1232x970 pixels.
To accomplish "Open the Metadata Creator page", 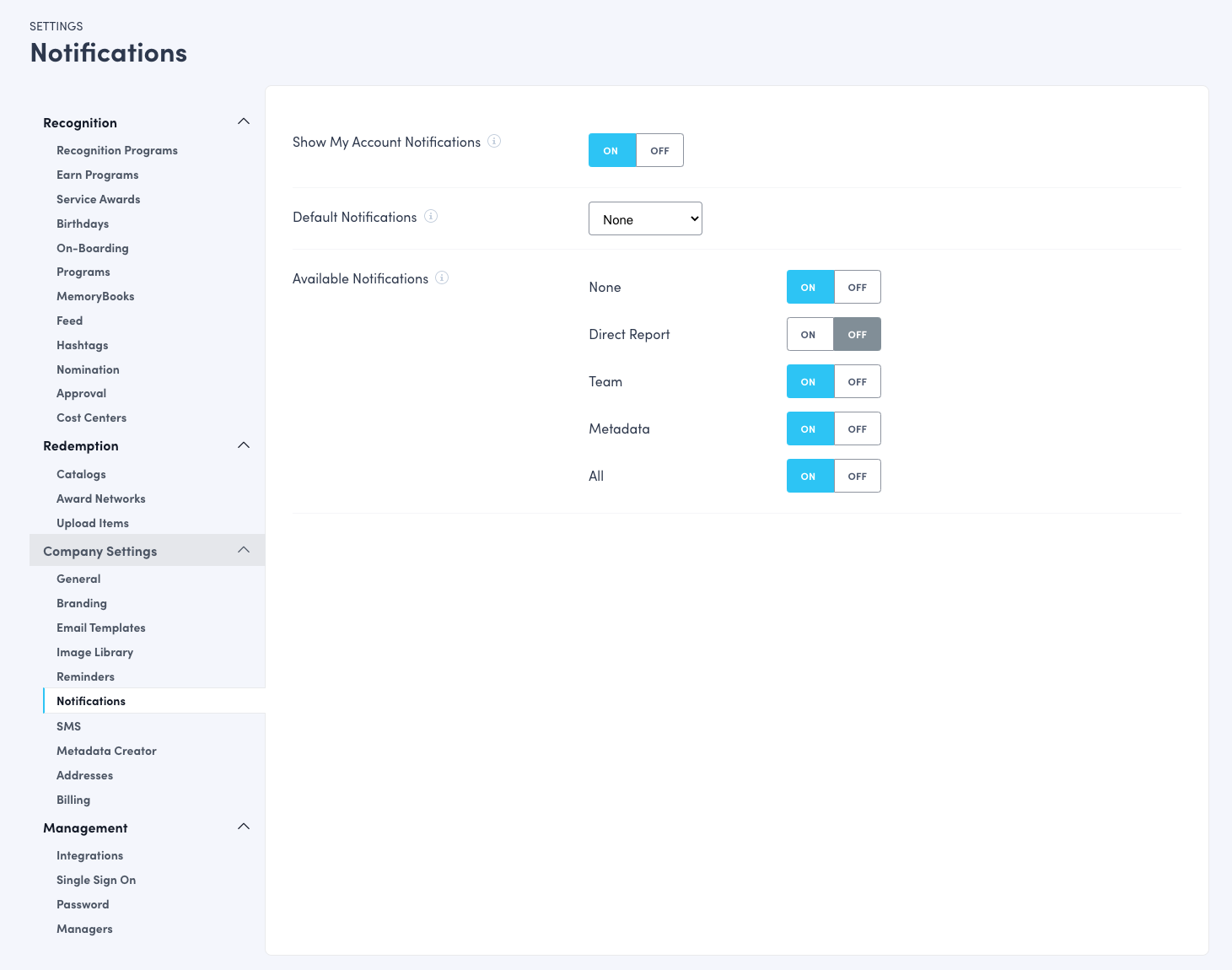I will tap(106, 750).
